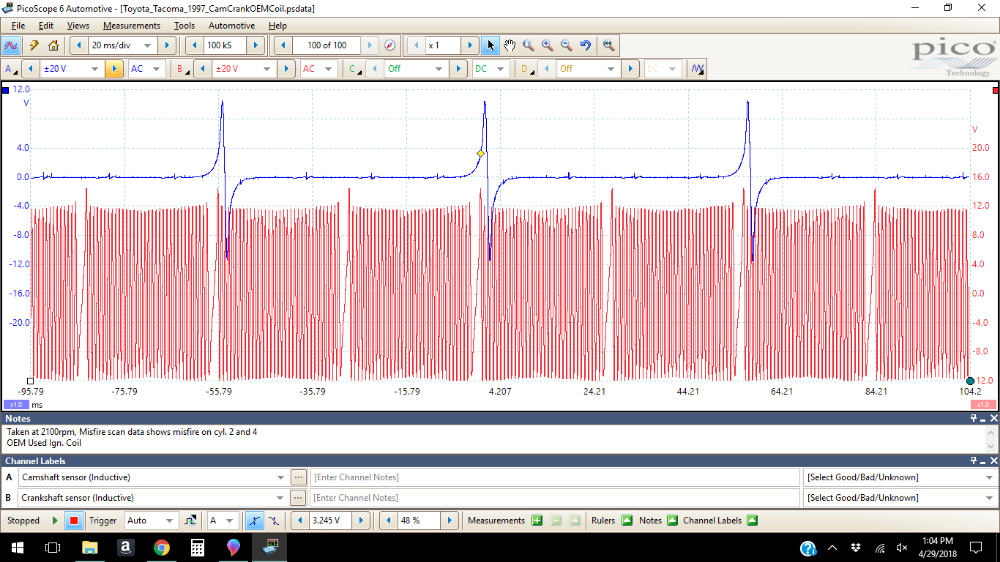Open Chrome from Windows taskbar

(x=161, y=547)
